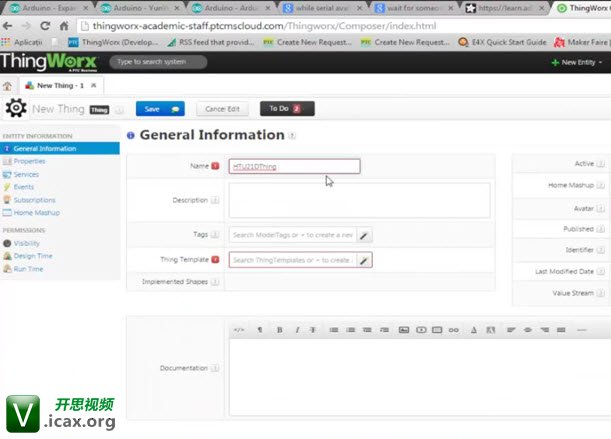Click help icon beside Documentation label
Screen dimensions: 611x439
coord(215,368)
